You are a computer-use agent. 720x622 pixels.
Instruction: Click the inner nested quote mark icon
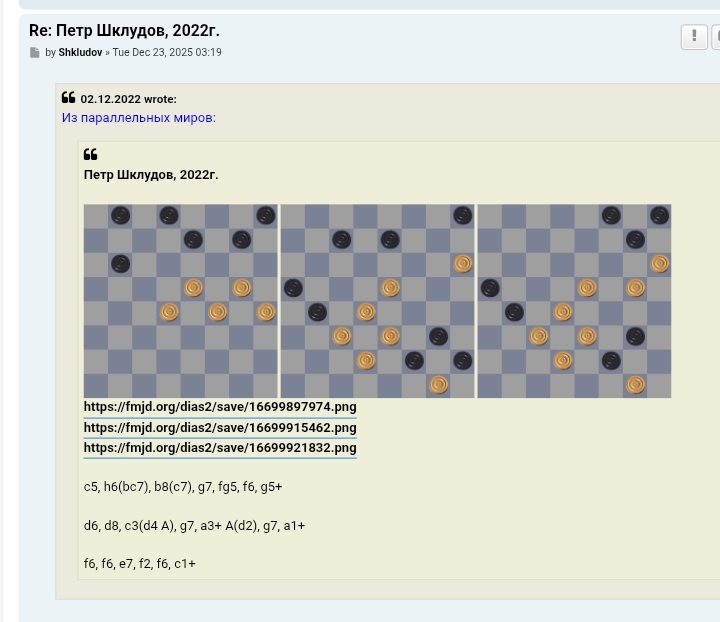90,154
